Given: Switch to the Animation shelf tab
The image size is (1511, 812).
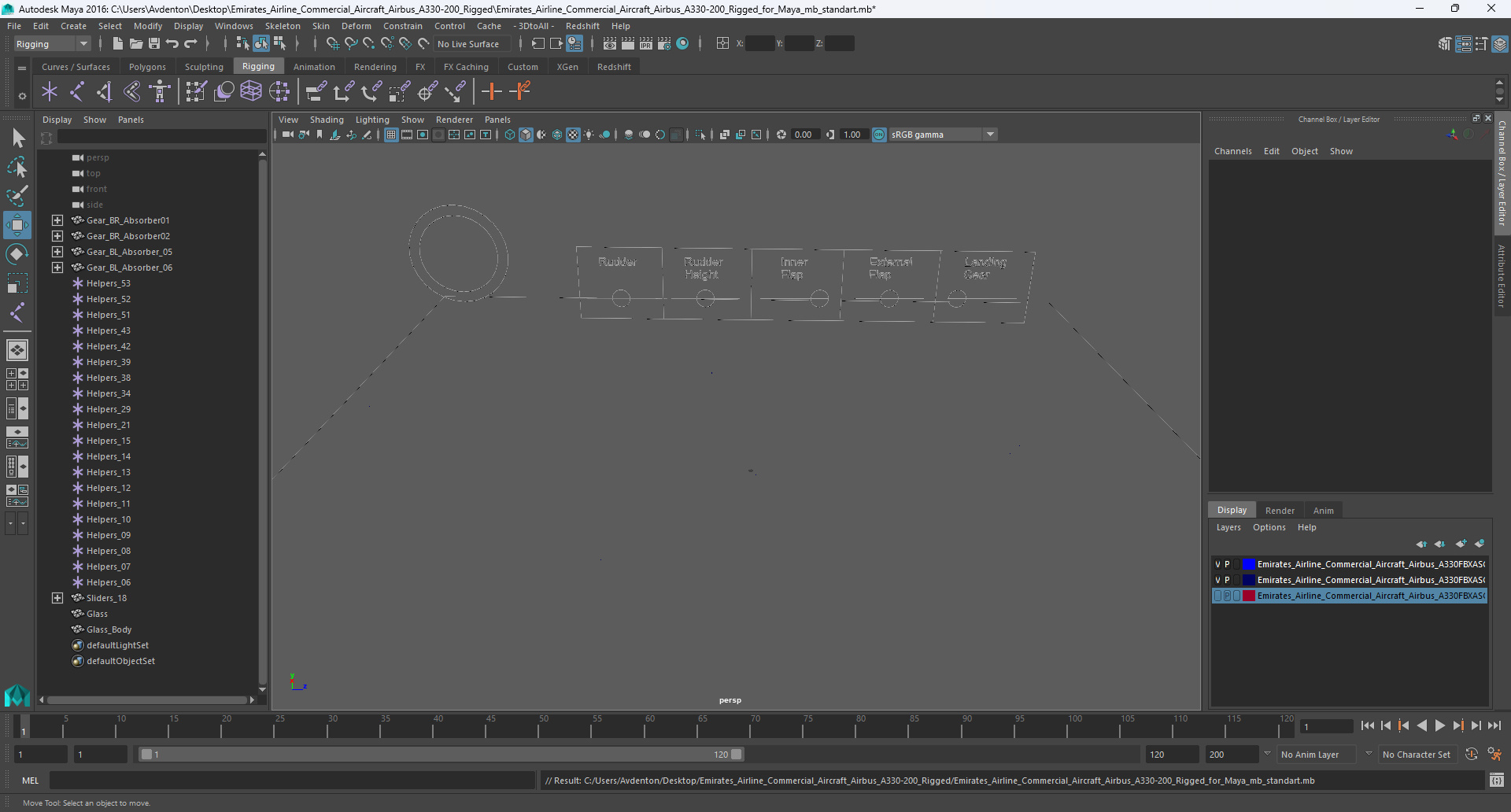Looking at the screenshot, I should click(x=314, y=67).
